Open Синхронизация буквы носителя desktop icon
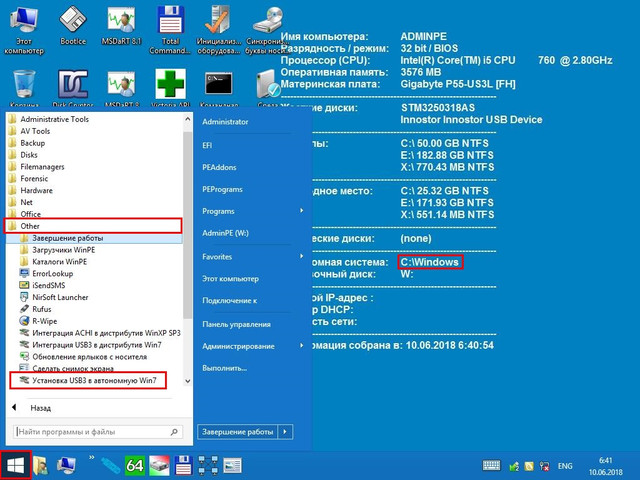The height and width of the screenshot is (480, 640). [x=267, y=31]
